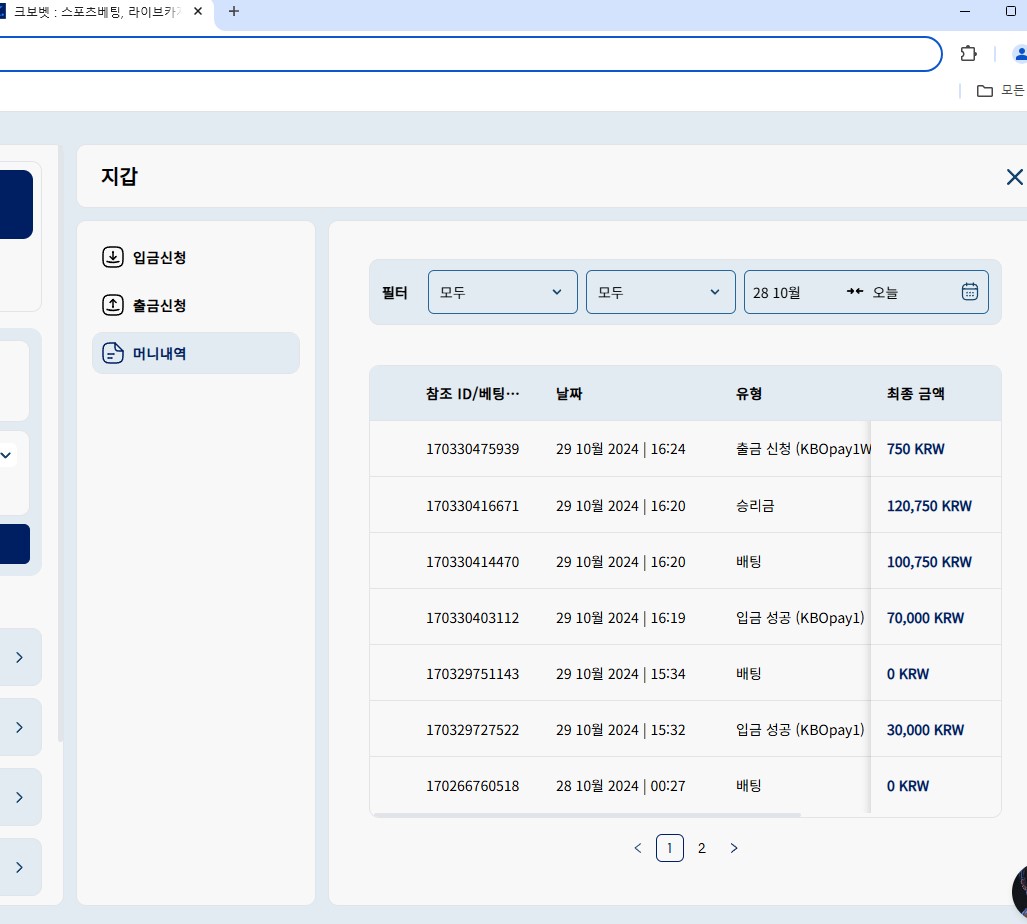Go to previous page of transactions
Image resolution: width=1027 pixels, height=924 pixels.
(638, 848)
